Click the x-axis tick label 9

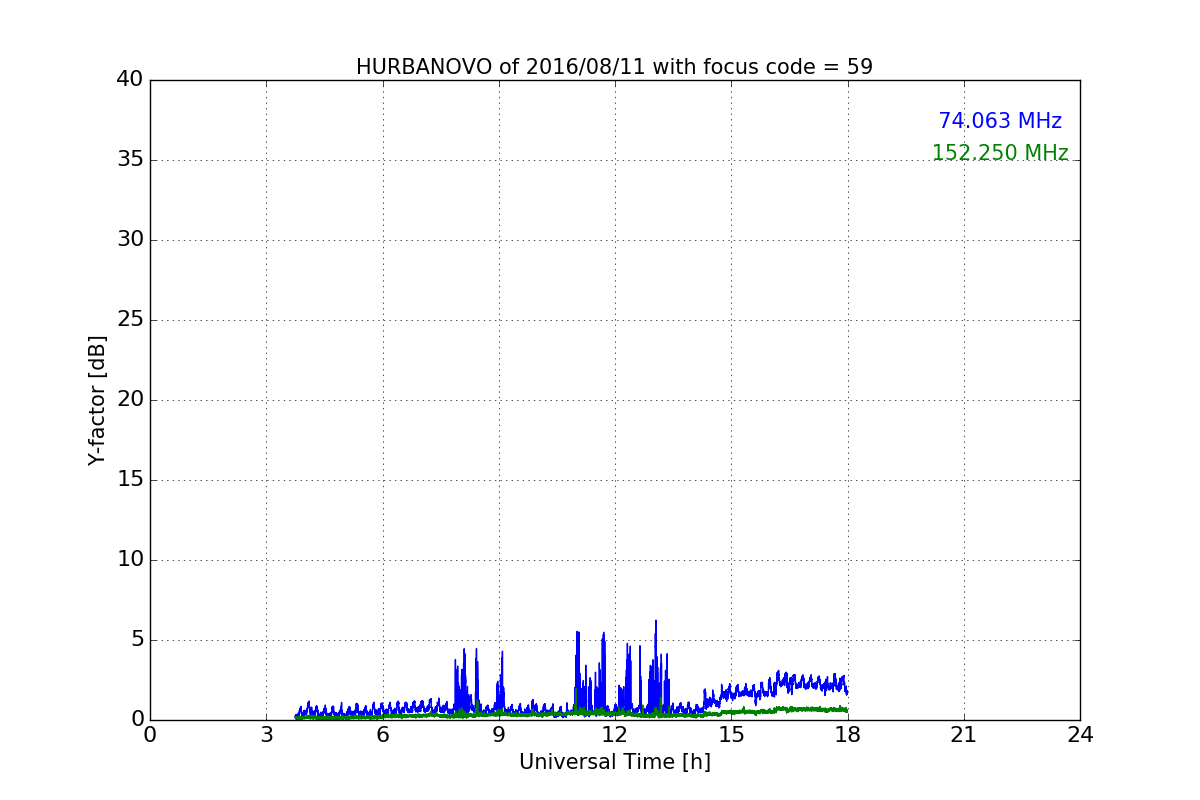[x=499, y=735]
